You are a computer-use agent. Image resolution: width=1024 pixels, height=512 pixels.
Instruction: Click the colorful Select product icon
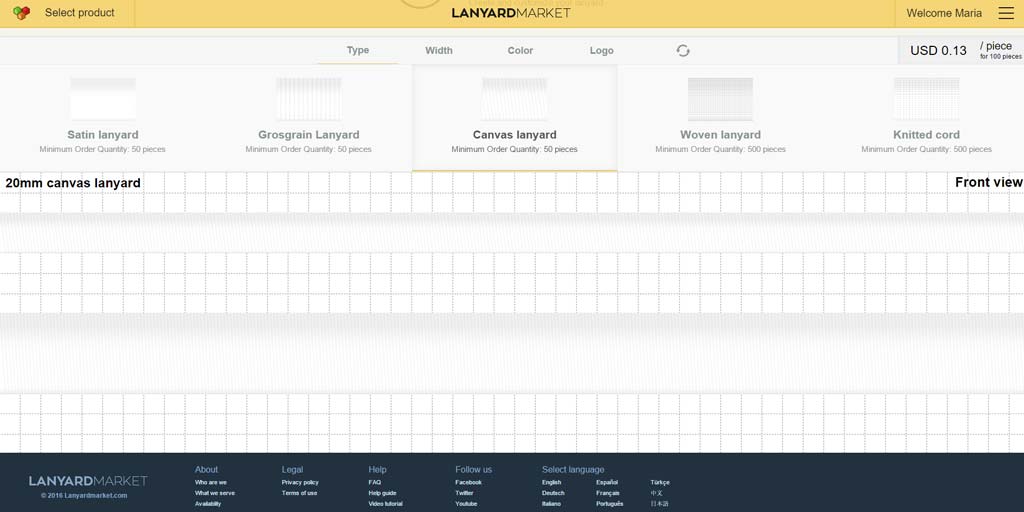(21, 13)
